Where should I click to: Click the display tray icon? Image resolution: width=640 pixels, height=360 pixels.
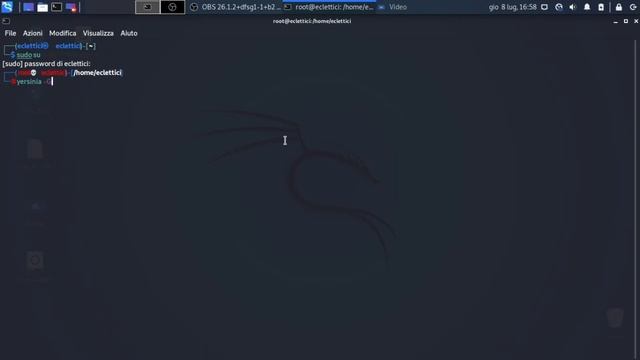(544, 7)
